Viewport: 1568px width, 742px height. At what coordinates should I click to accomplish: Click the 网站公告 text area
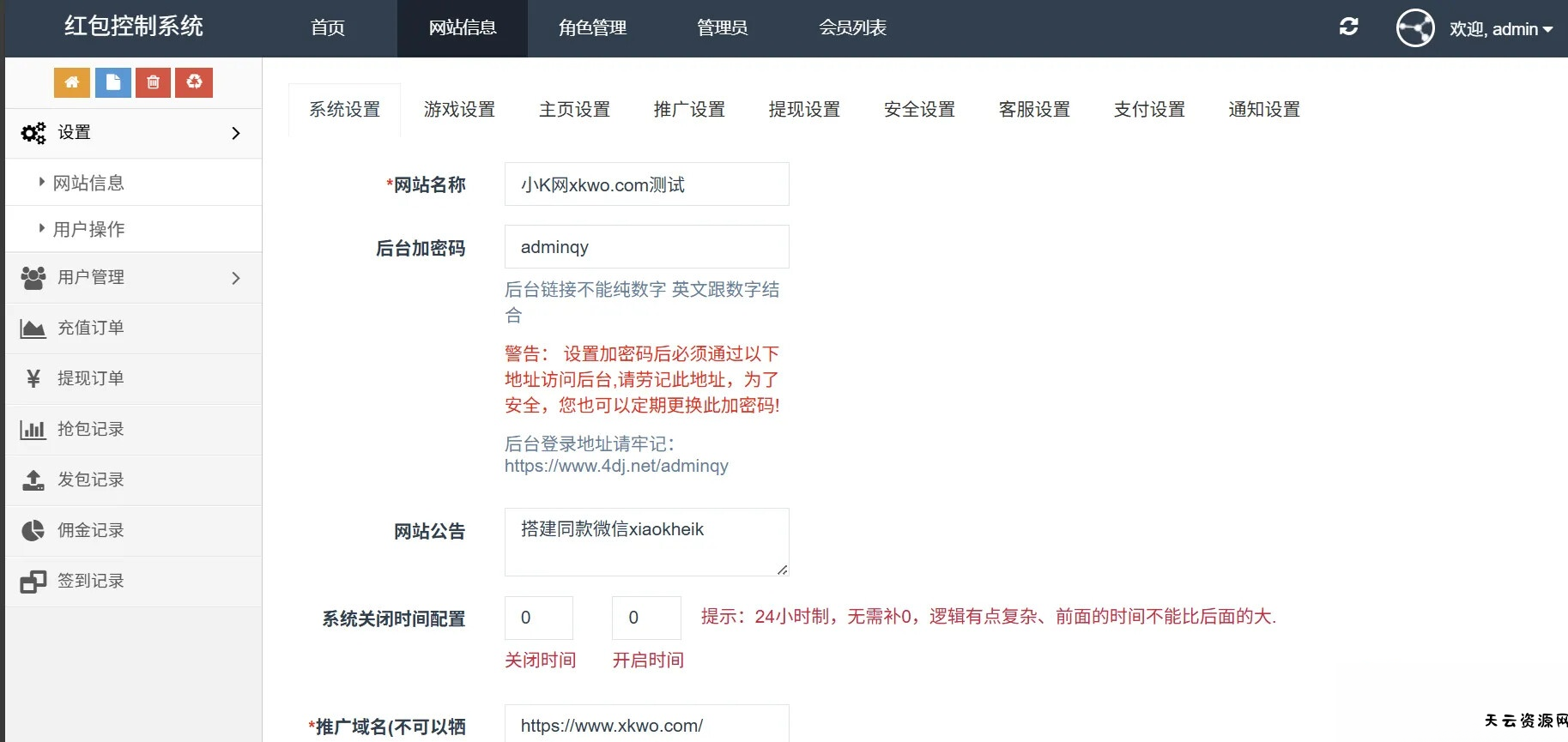[x=646, y=541]
